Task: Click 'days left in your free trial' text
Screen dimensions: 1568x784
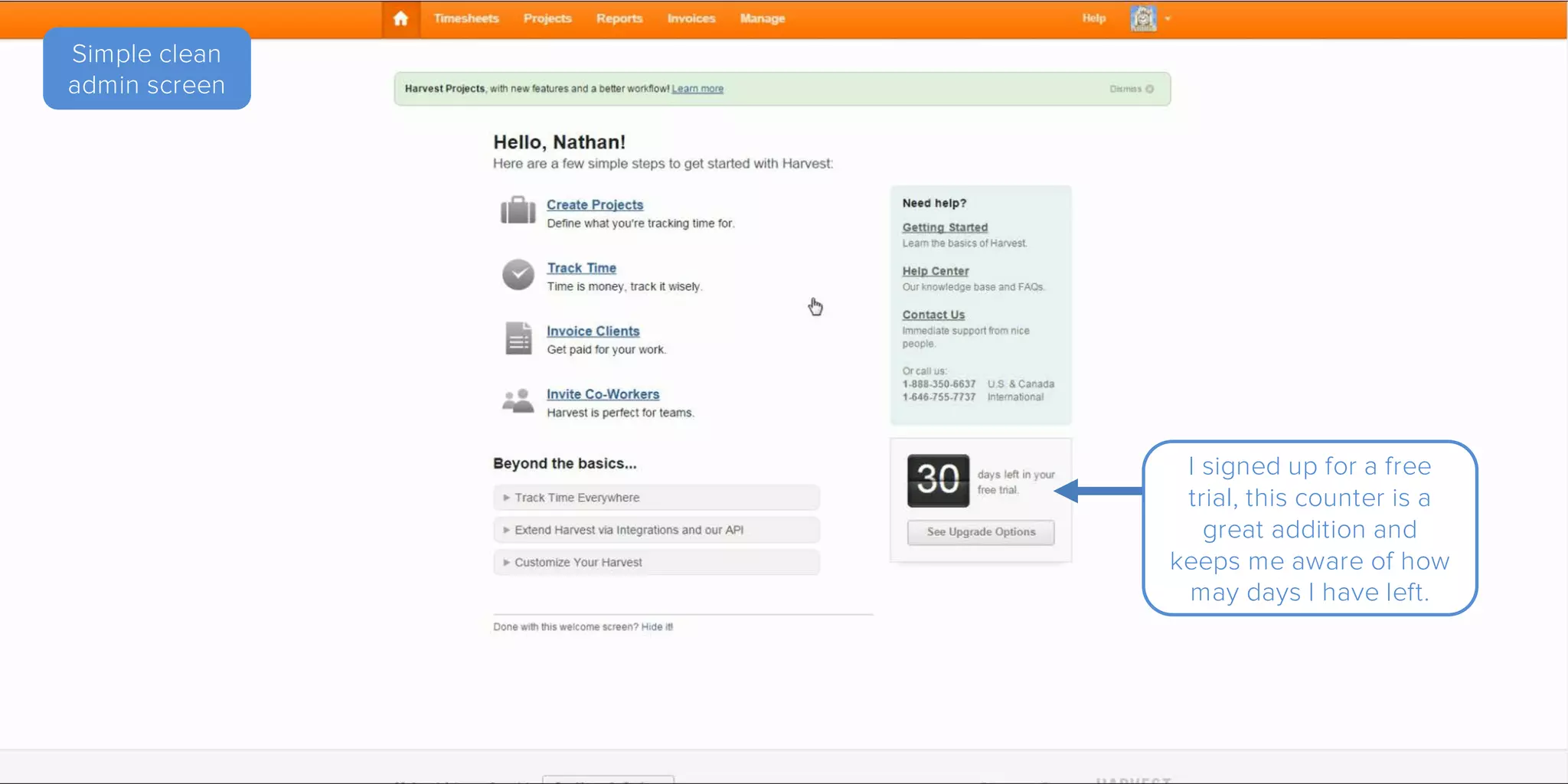Action: 1016,482
